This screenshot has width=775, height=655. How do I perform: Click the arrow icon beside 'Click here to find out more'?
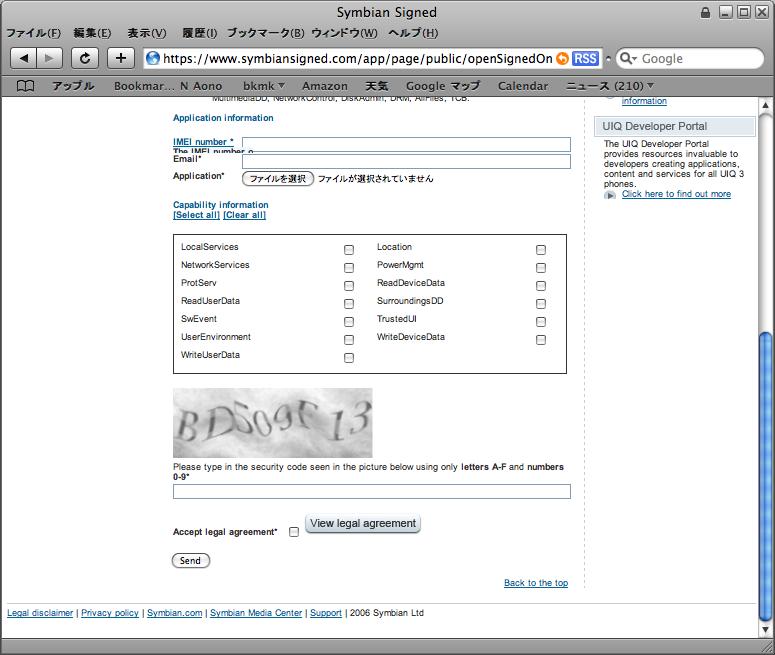(x=610, y=195)
